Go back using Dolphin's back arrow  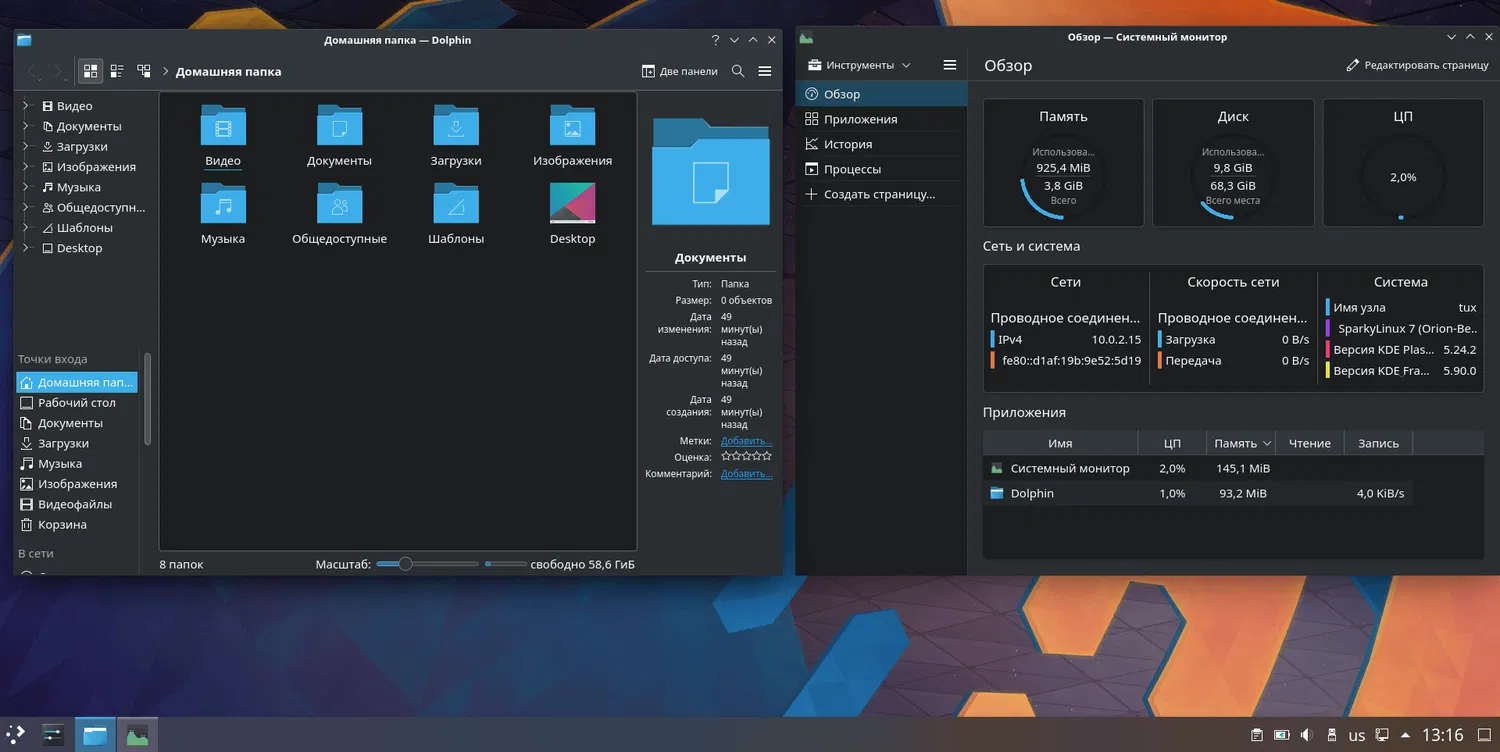tap(33, 71)
